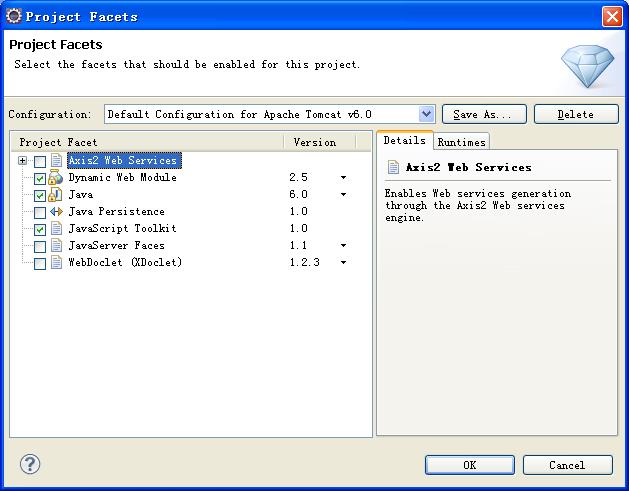Click the JavaScript Toolkit document icon
Screen dimensions: 629x491
56,228
